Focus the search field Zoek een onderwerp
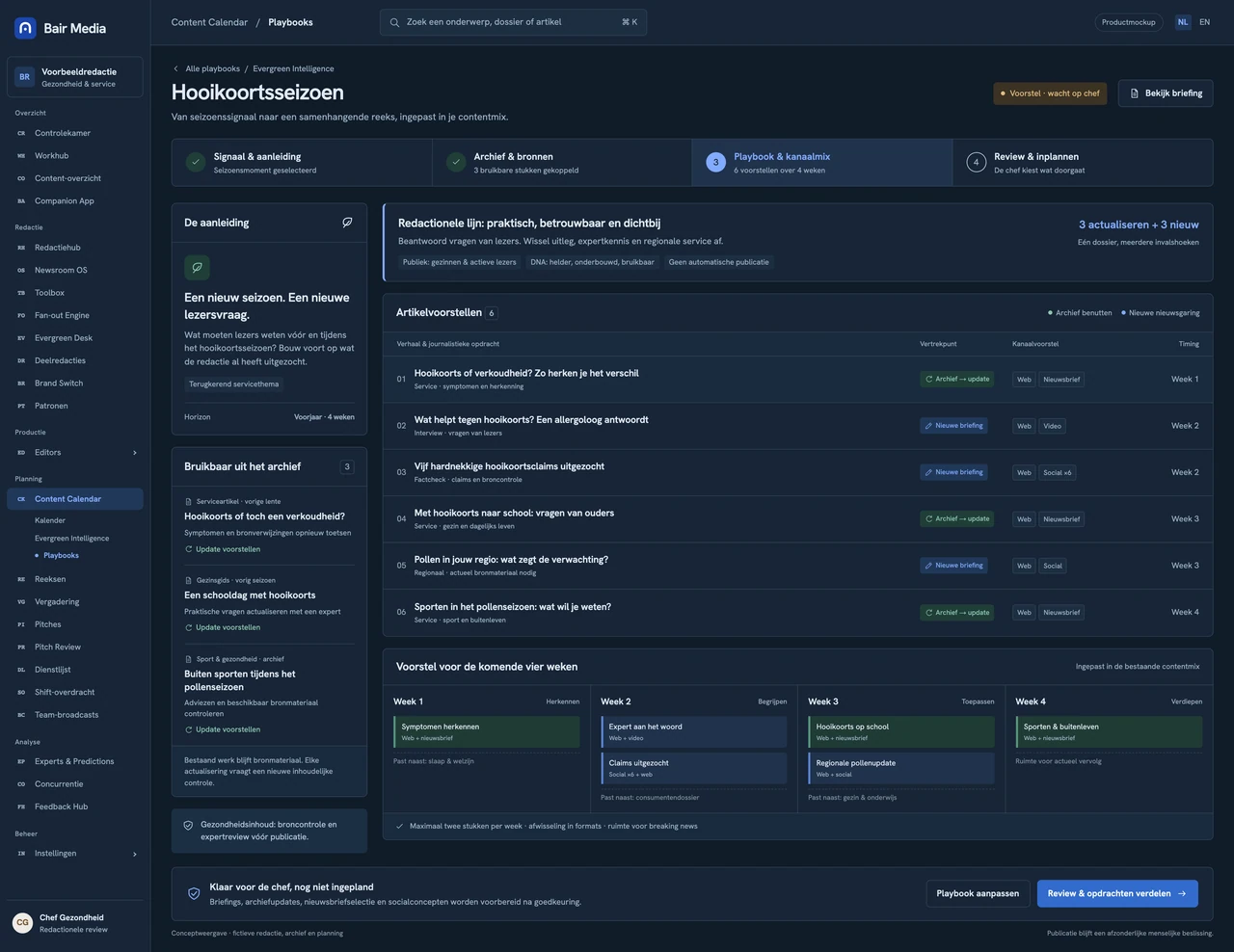Screen dimensions: 1234x952 tap(513, 22)
